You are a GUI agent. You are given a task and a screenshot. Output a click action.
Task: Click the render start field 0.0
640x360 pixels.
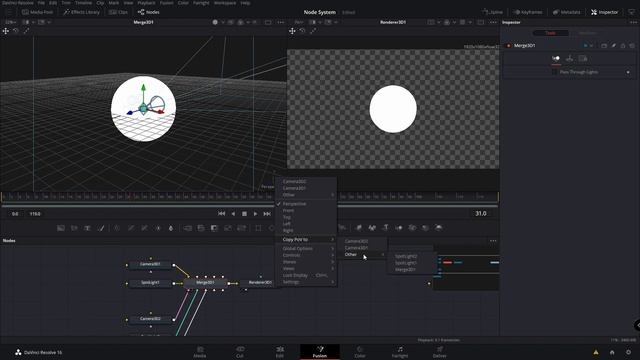click(15, 214)
